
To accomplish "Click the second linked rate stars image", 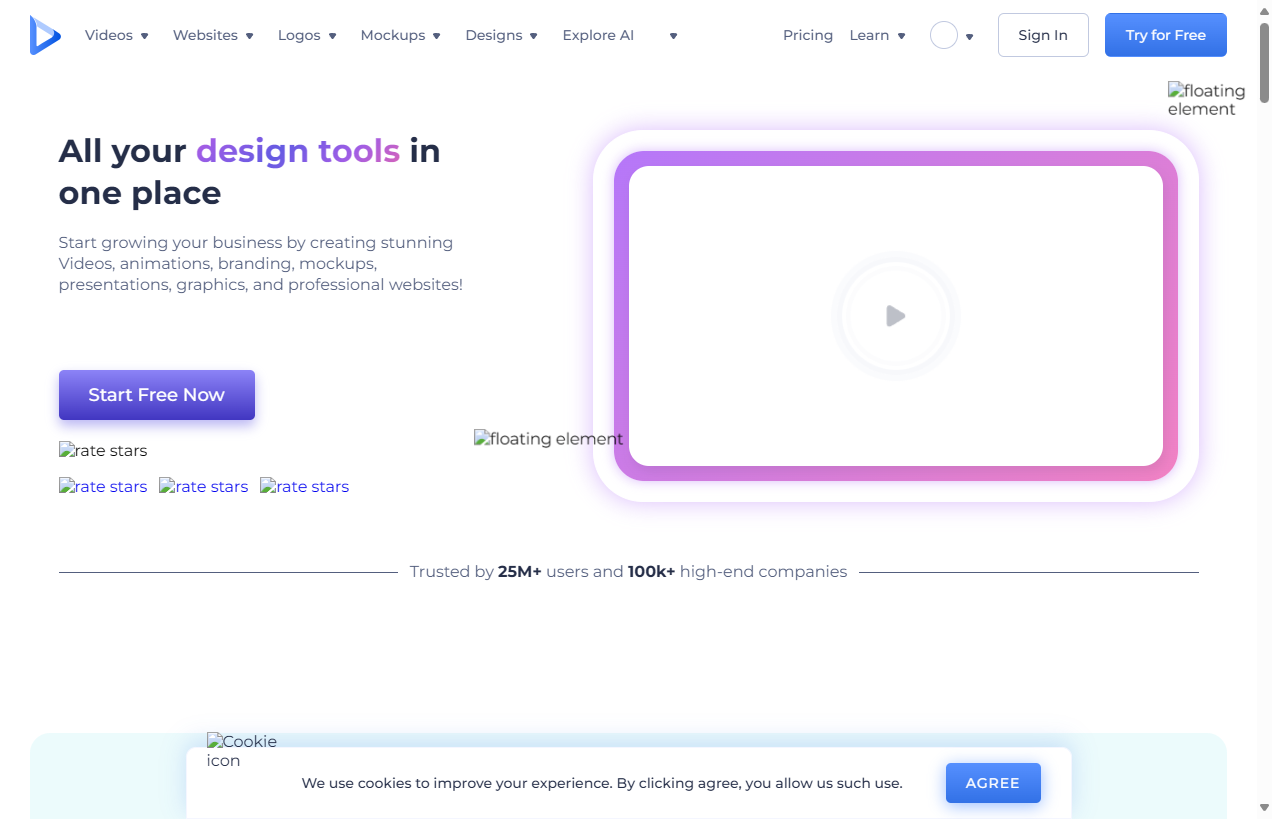I will (204, 487).
